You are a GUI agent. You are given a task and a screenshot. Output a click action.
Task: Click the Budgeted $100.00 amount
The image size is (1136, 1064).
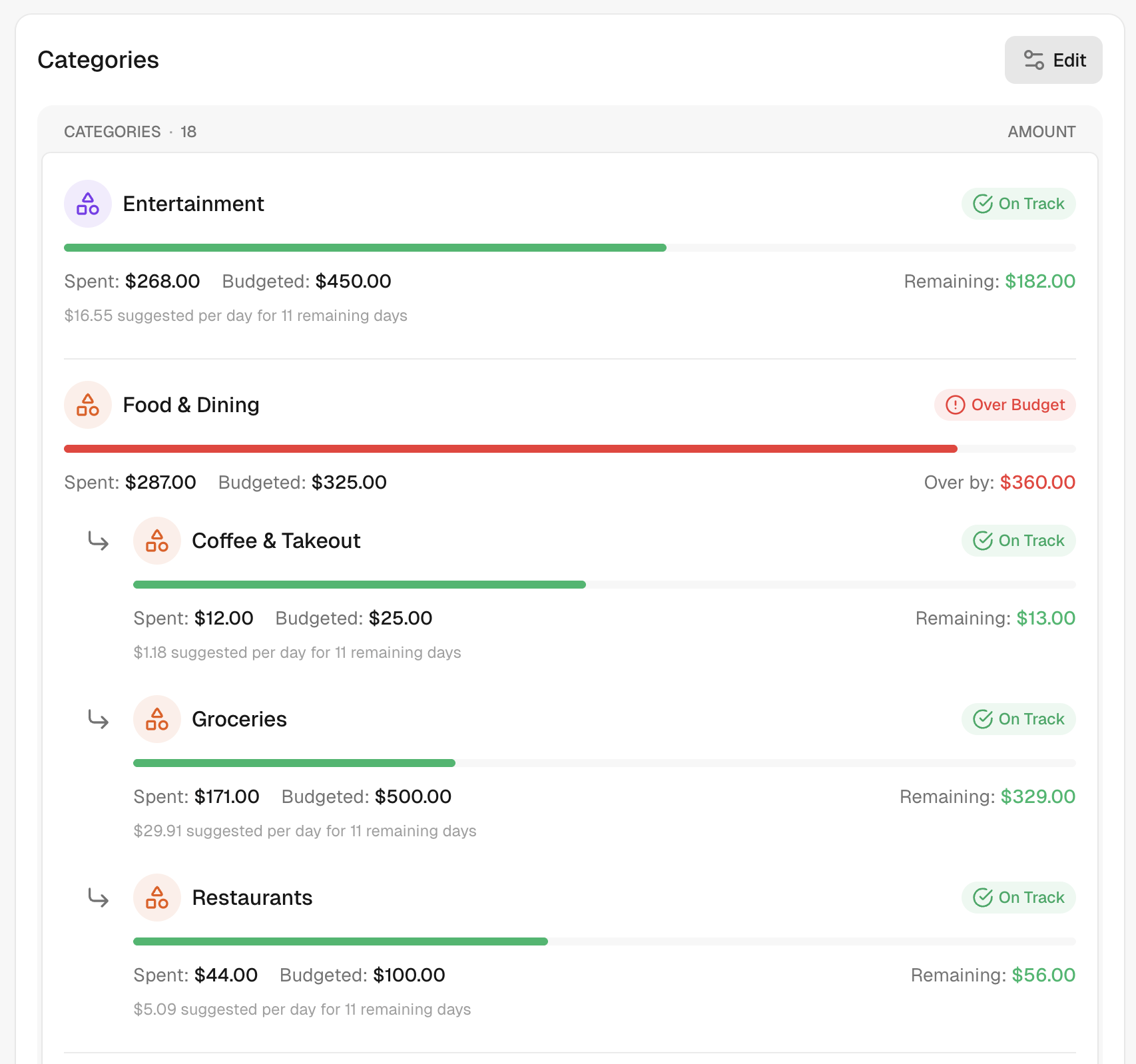pos(409,975)
